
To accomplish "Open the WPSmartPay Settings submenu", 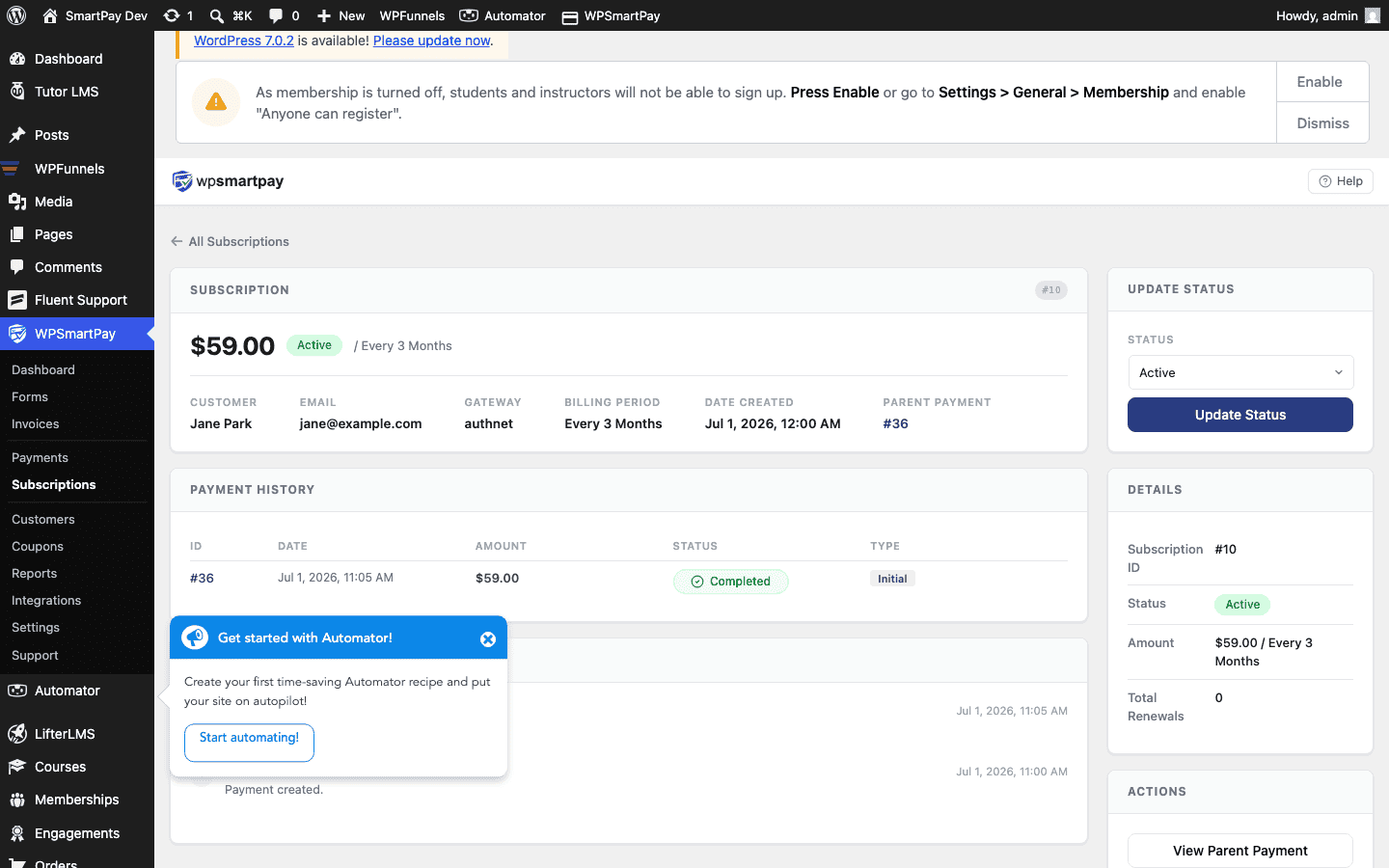I will [x=36, y=627].
